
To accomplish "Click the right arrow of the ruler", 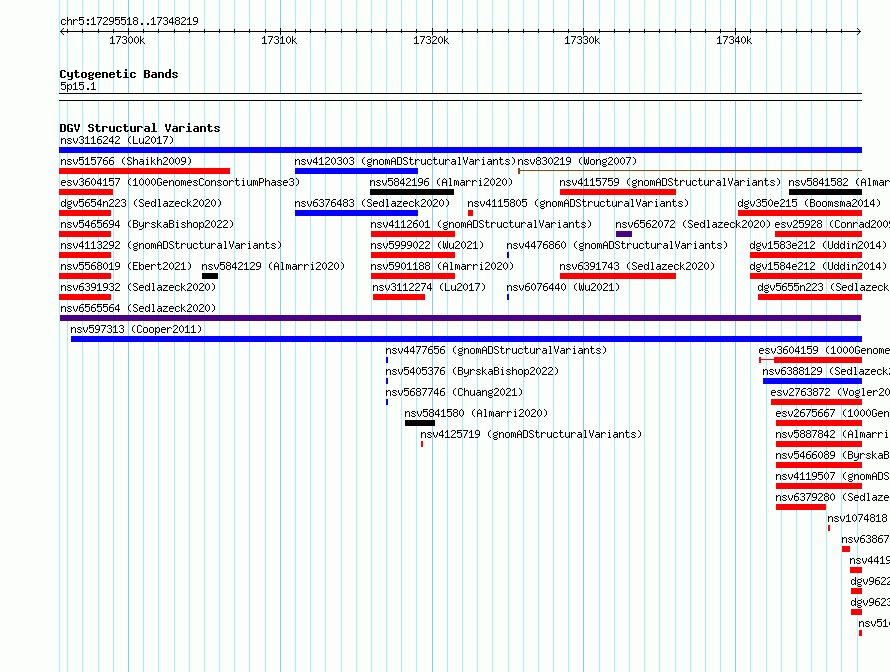I will point(859,32).
